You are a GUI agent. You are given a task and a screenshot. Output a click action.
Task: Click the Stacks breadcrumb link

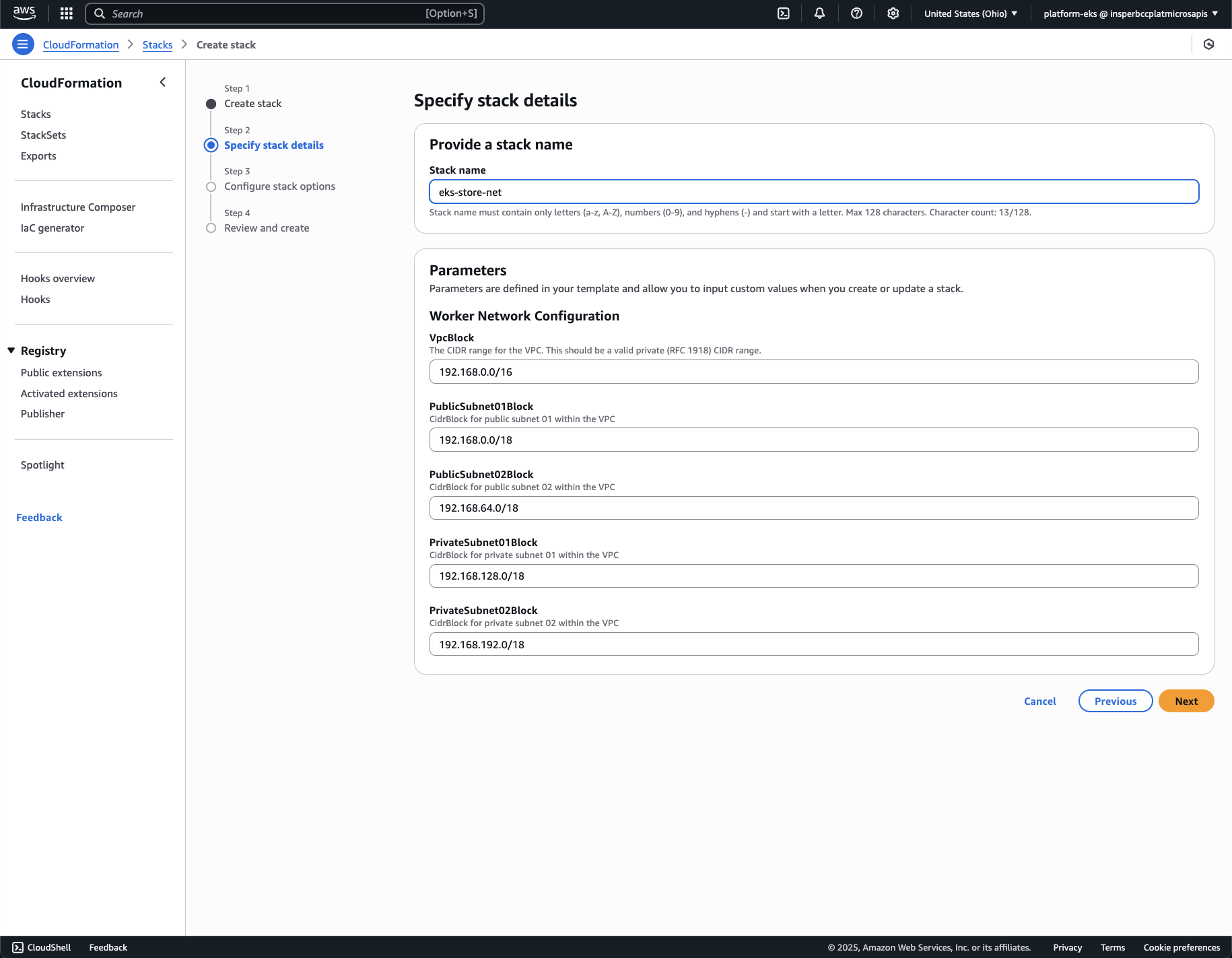(158, 45)
